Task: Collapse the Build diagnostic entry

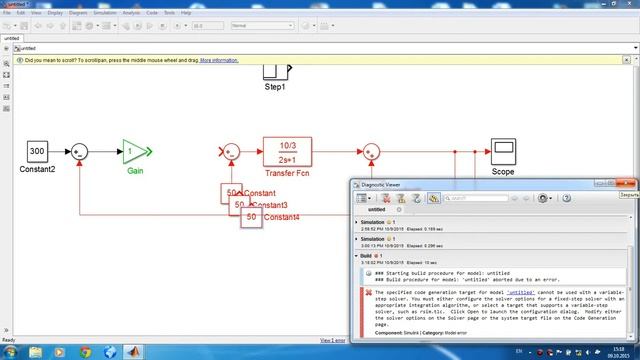Action: [356, 256]
